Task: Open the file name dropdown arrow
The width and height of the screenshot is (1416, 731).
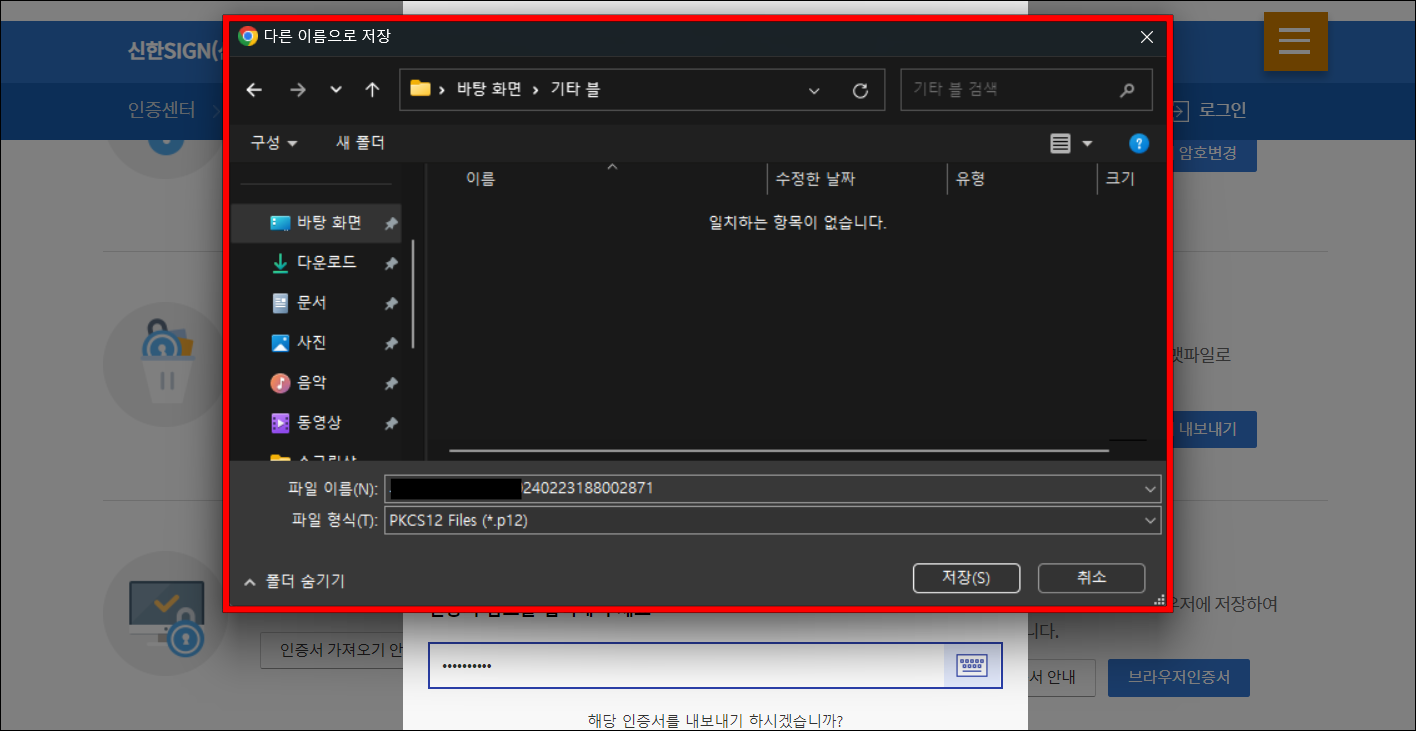Action: coord(1149,488)
